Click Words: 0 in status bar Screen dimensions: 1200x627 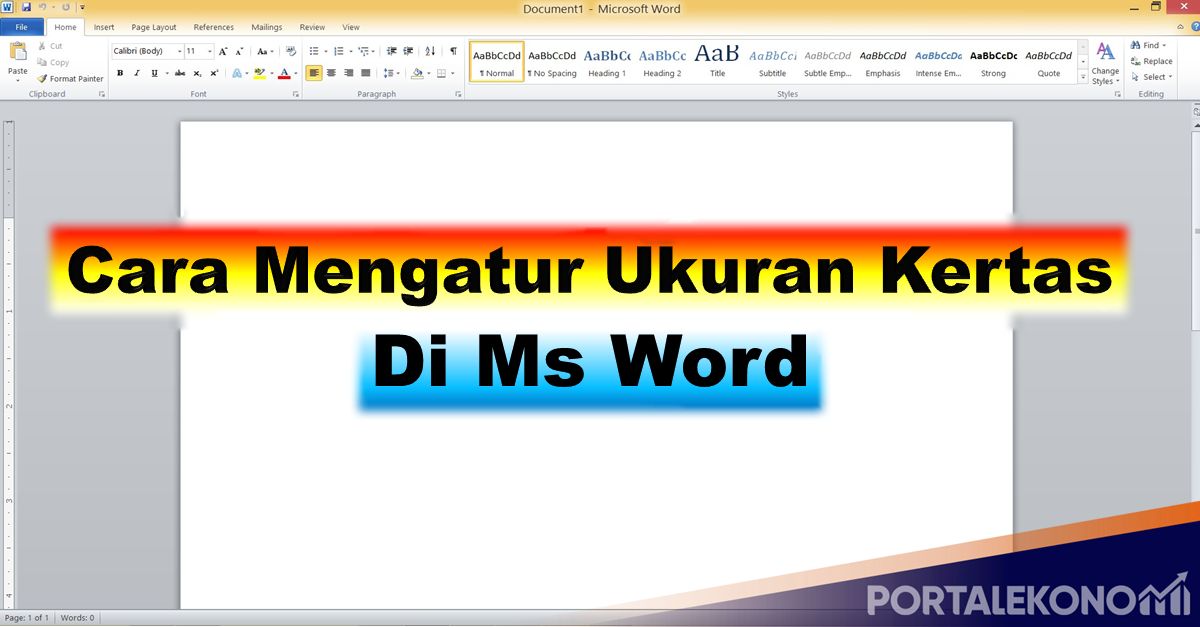tap(78, 618)
